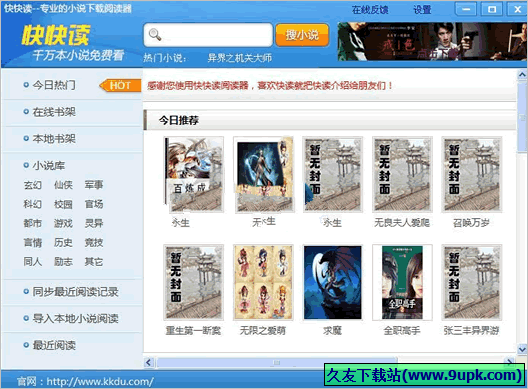Choose the 励志 category
This screenshot has width=528, height=389.
[63, 261]
